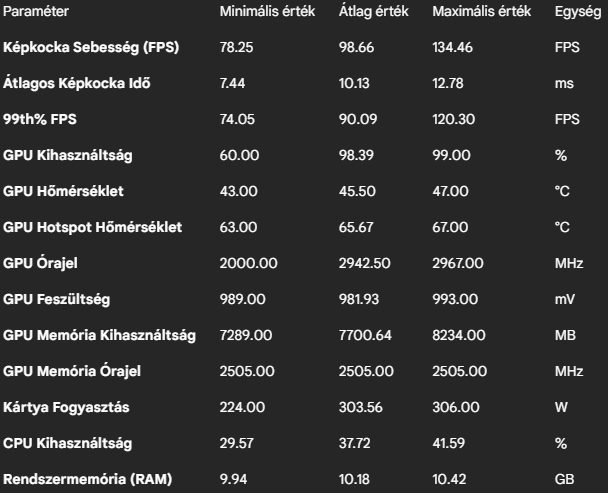Click the Átlag érték column header
Image resolution: width=608 pixels, height=493 pixels.
pos(373,11)
